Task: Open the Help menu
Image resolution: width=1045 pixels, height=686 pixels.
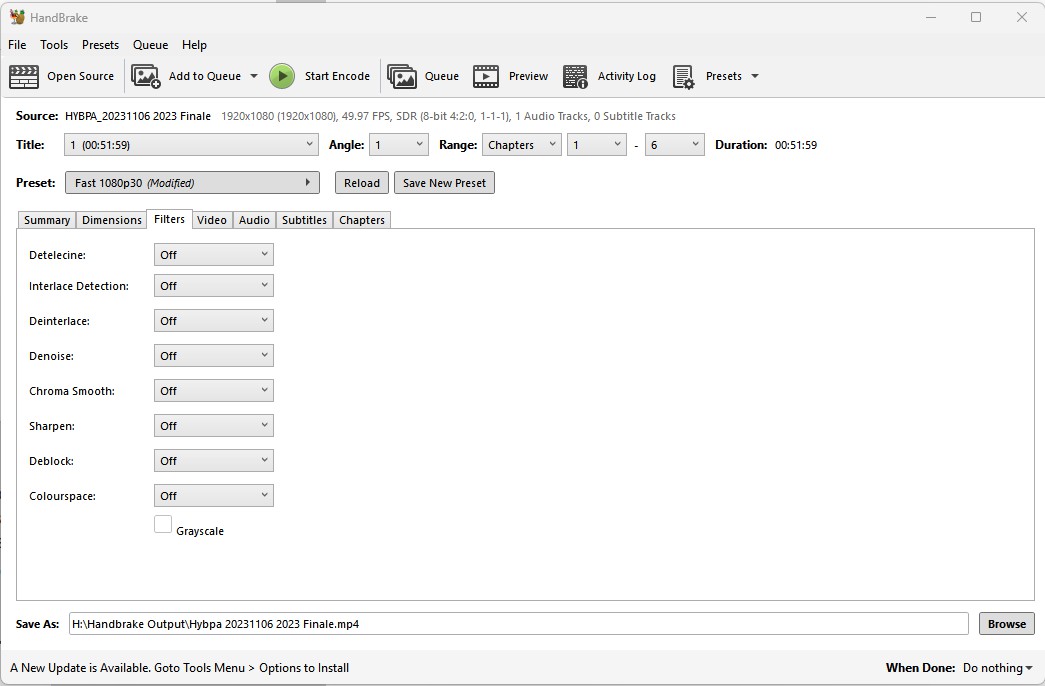Action: pyautogui.click(x=195, y=45)
